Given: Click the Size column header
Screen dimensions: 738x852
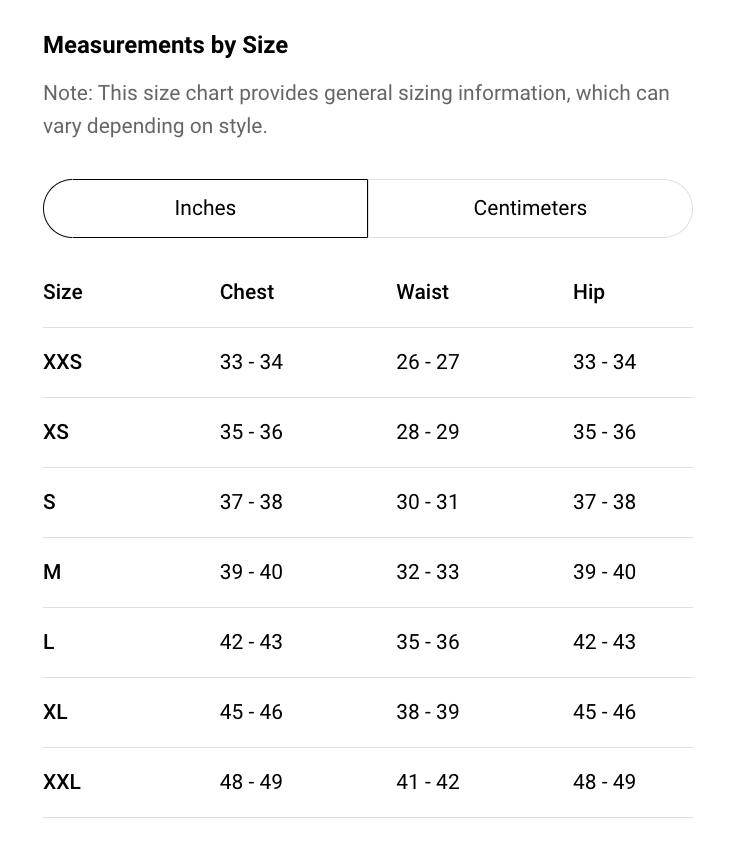Looking at the screenshot, I should [x=63, y=292].
